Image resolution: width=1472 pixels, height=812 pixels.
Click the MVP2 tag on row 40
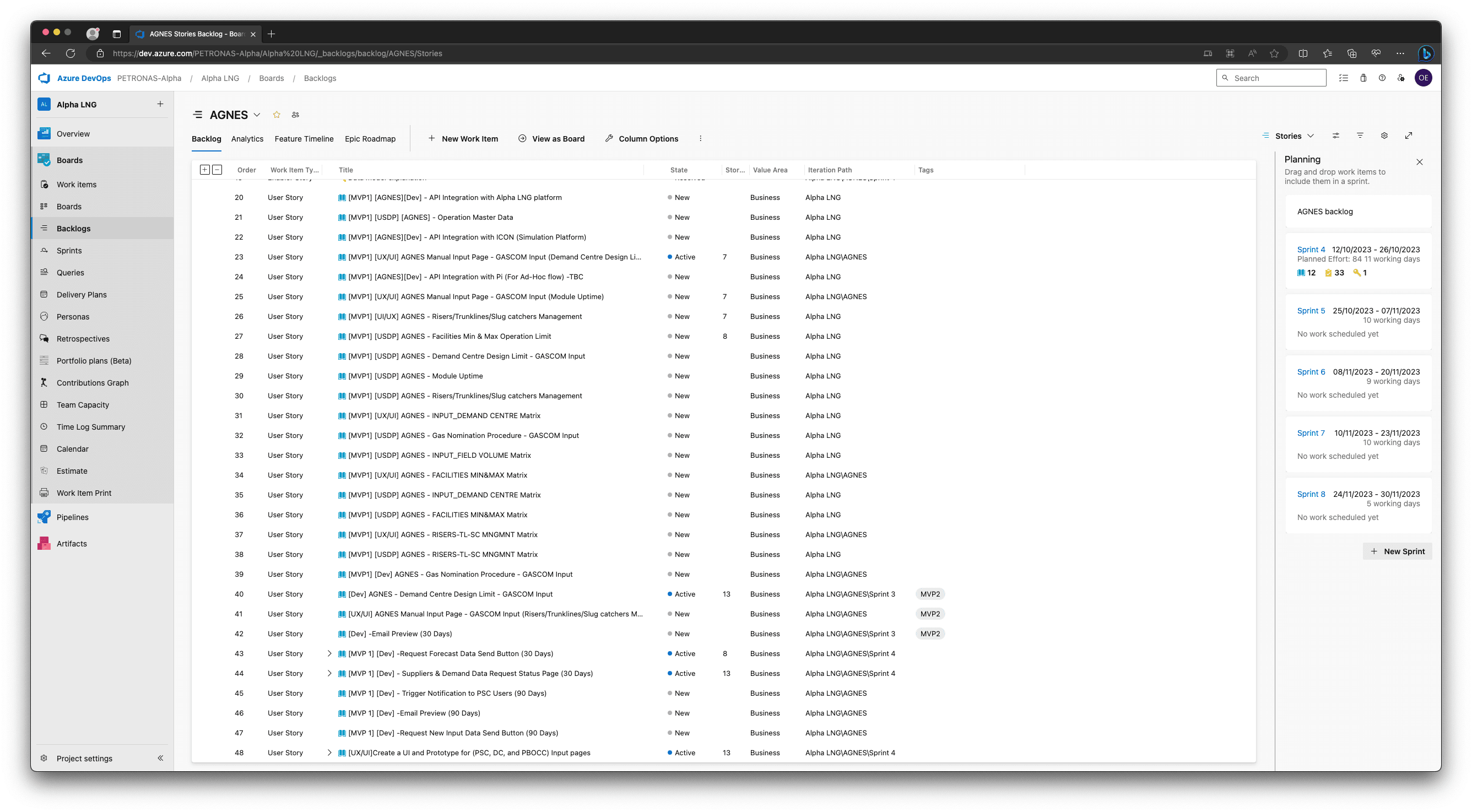(930, 594)
